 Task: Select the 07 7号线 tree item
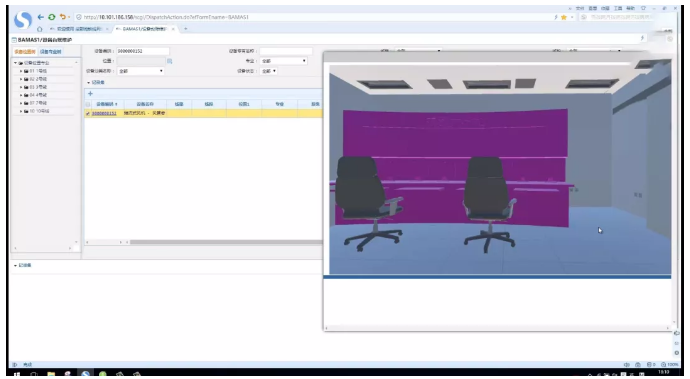tap(38, 103)
